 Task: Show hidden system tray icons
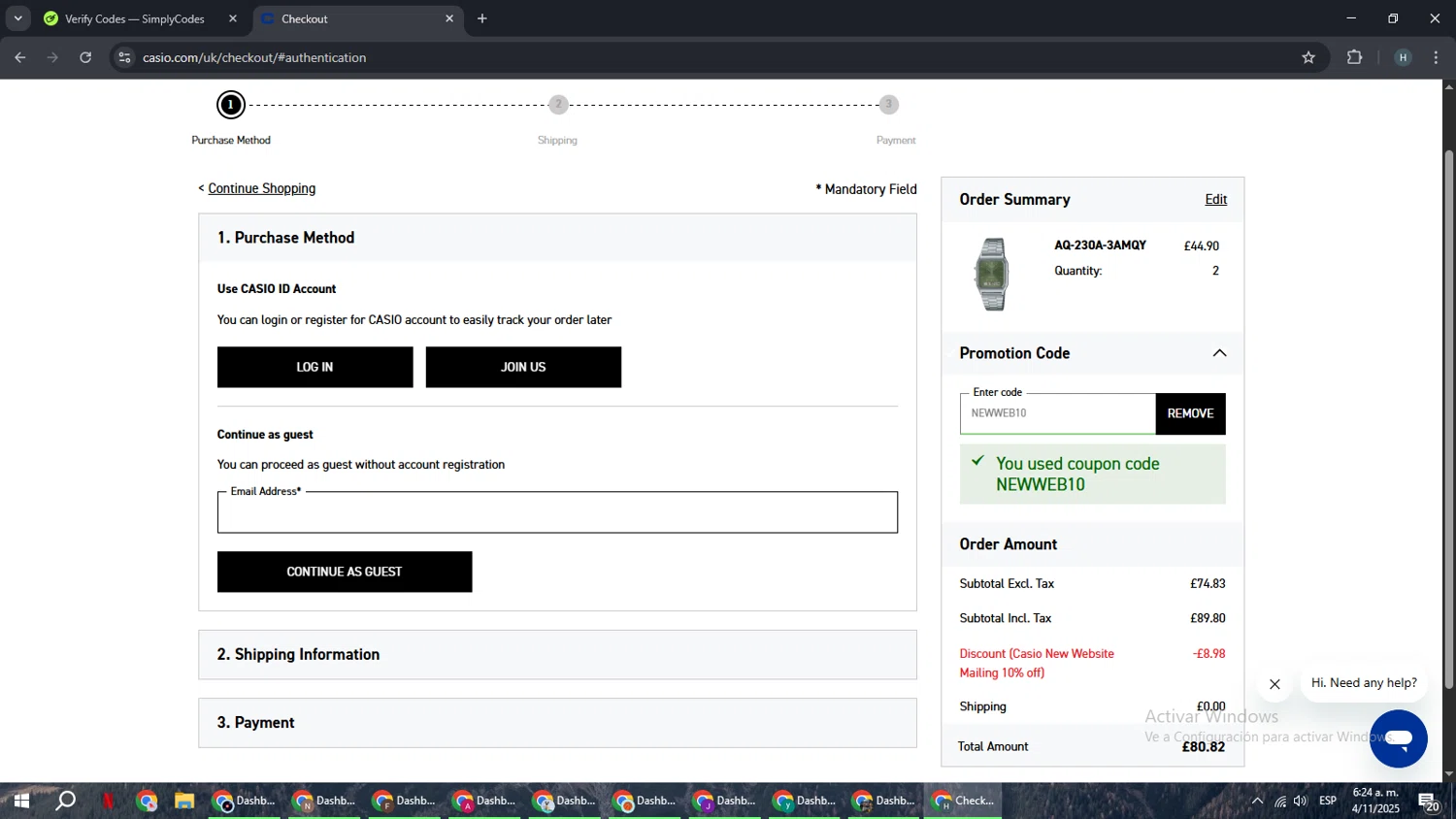click(x=1258, y=801)
